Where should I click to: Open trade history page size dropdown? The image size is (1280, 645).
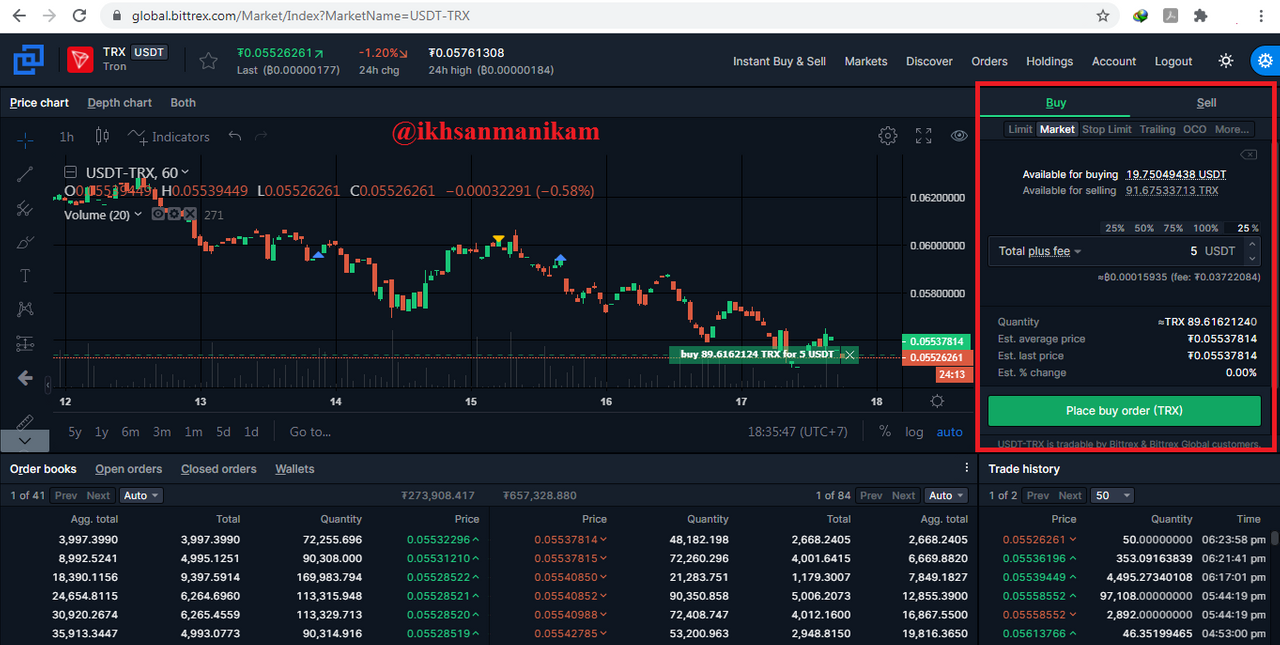pos(1113,495)
